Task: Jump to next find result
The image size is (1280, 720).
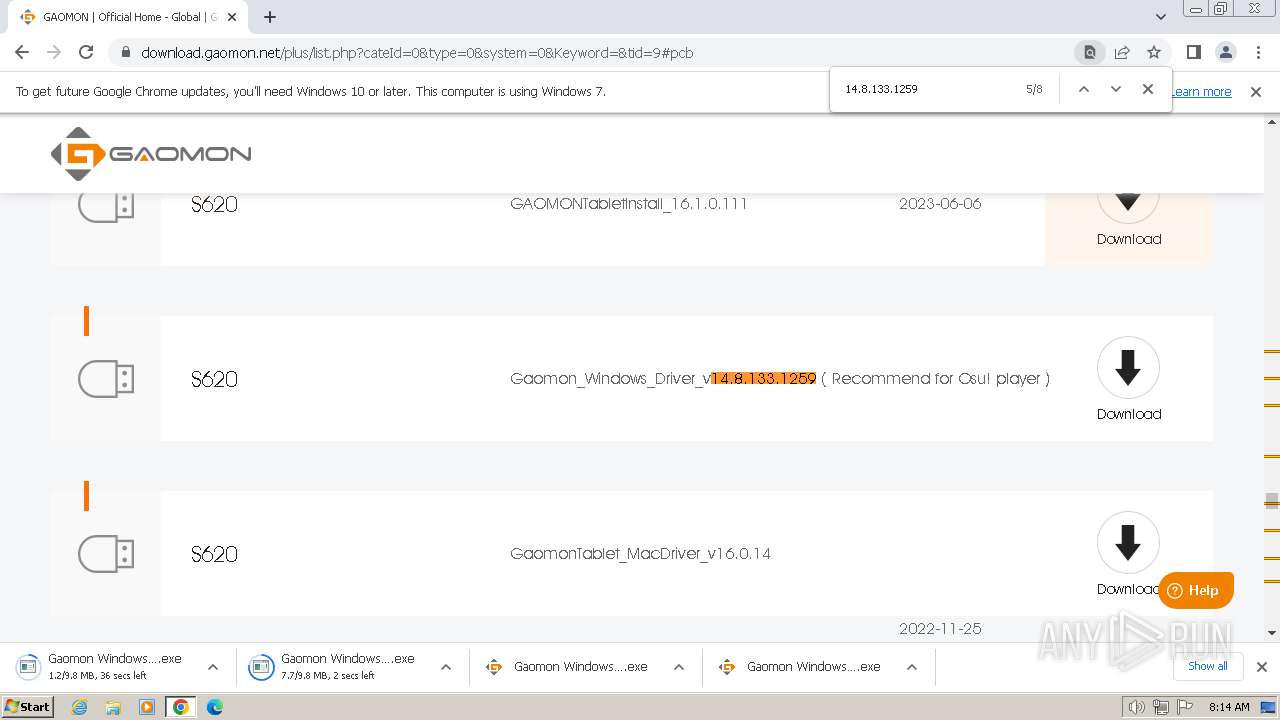Action: click(1116, 89)
